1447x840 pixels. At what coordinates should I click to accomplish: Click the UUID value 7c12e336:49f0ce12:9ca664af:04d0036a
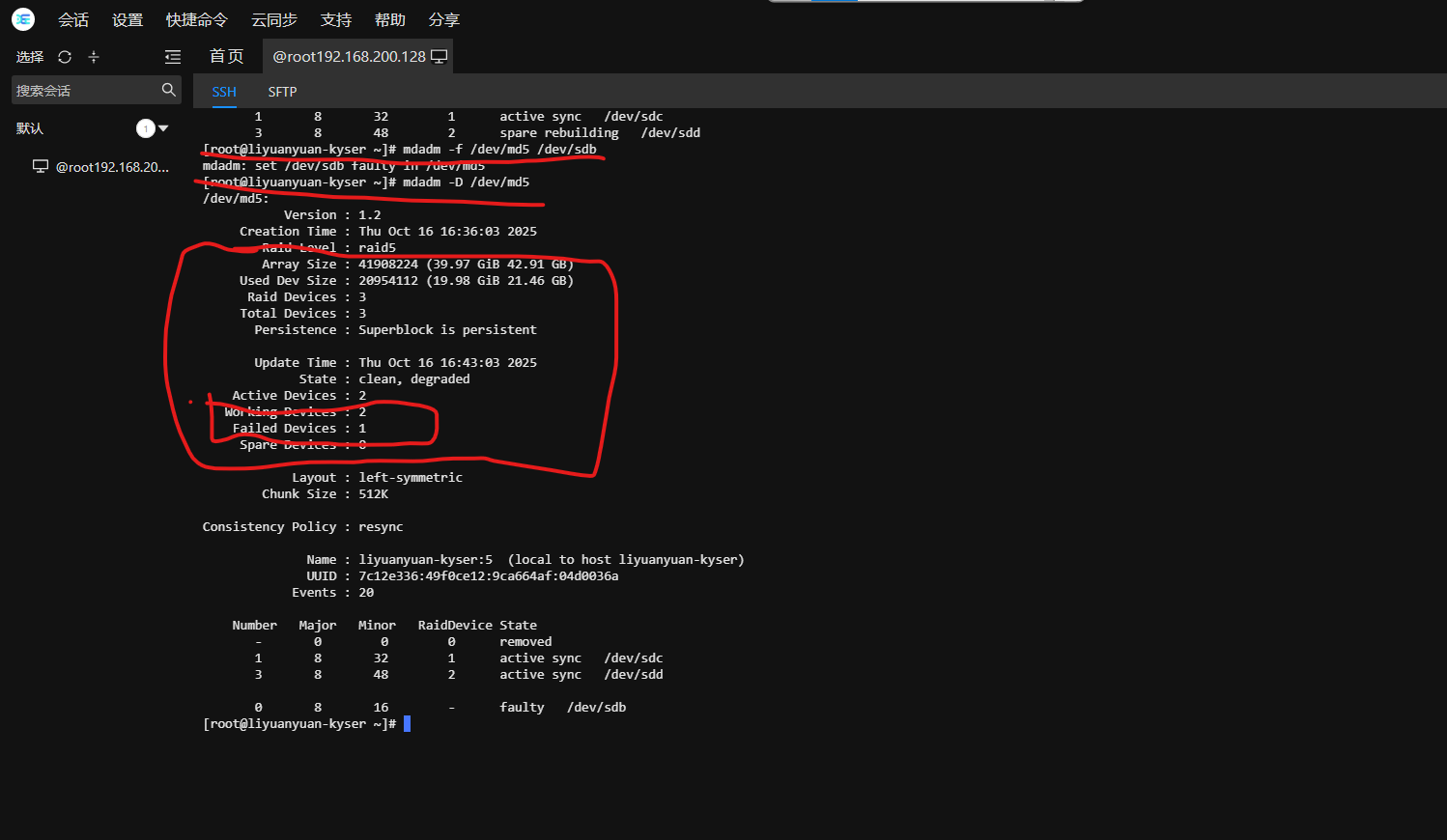[x=489, y=575]
